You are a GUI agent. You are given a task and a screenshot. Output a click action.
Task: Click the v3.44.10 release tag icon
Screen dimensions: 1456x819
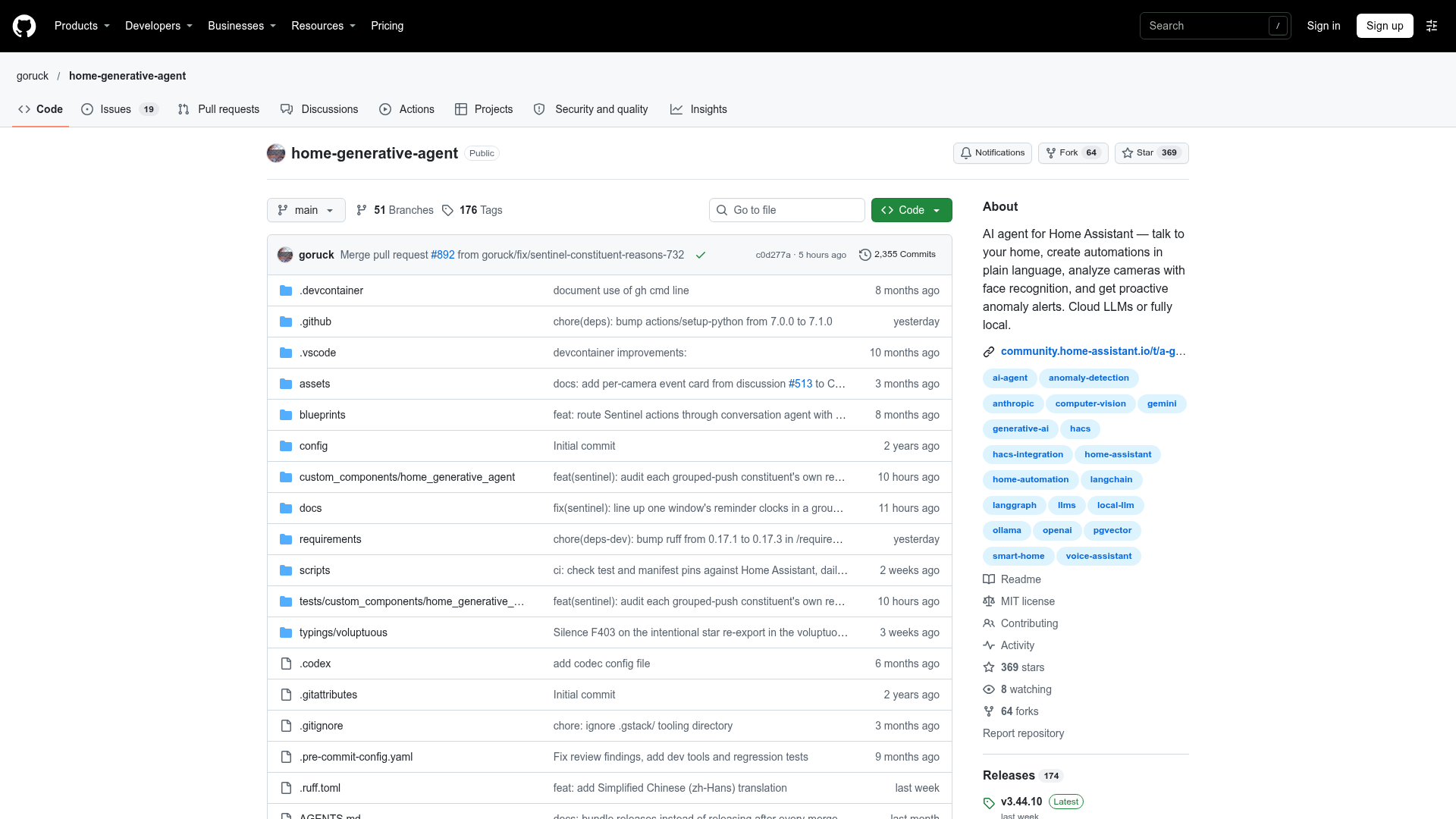pos(989,803)
